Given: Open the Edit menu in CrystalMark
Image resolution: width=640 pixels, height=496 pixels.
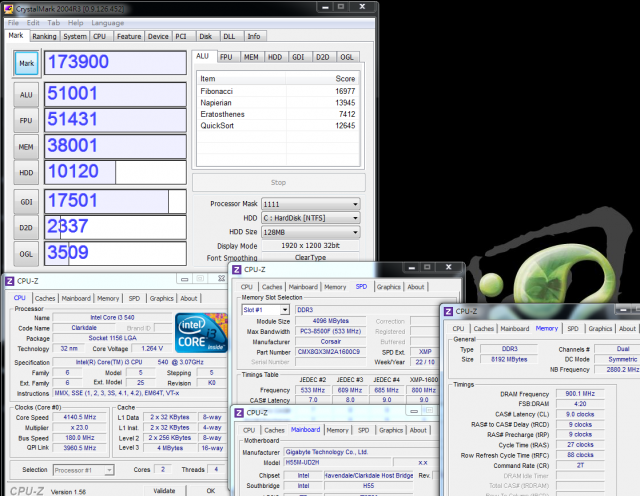Looking at the screenshot, I should tap(33, 23).
